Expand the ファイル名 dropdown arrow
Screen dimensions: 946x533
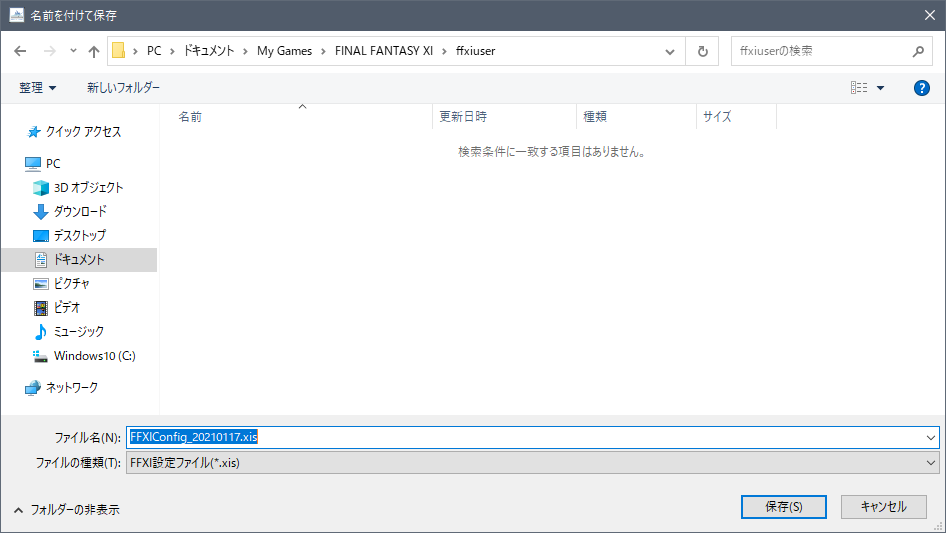[x=930, y=437]
